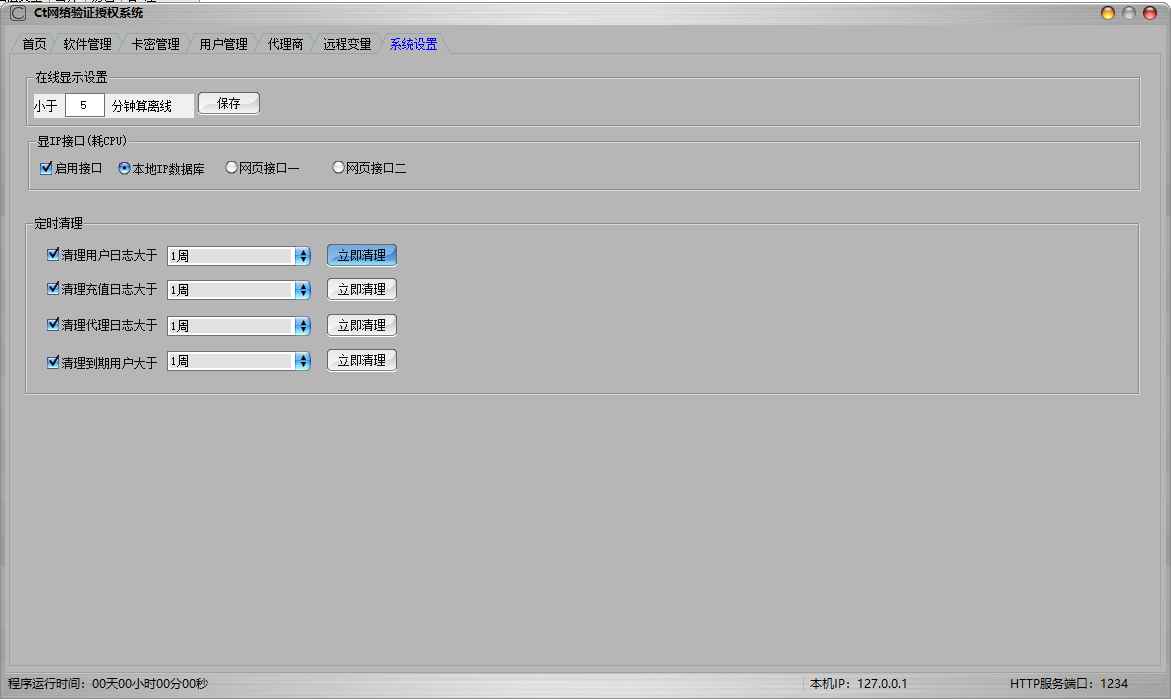Viewport: 1171px width, 699px height.
Task: Open the 卡密管理 tab
Action: (x=155, y=44)
